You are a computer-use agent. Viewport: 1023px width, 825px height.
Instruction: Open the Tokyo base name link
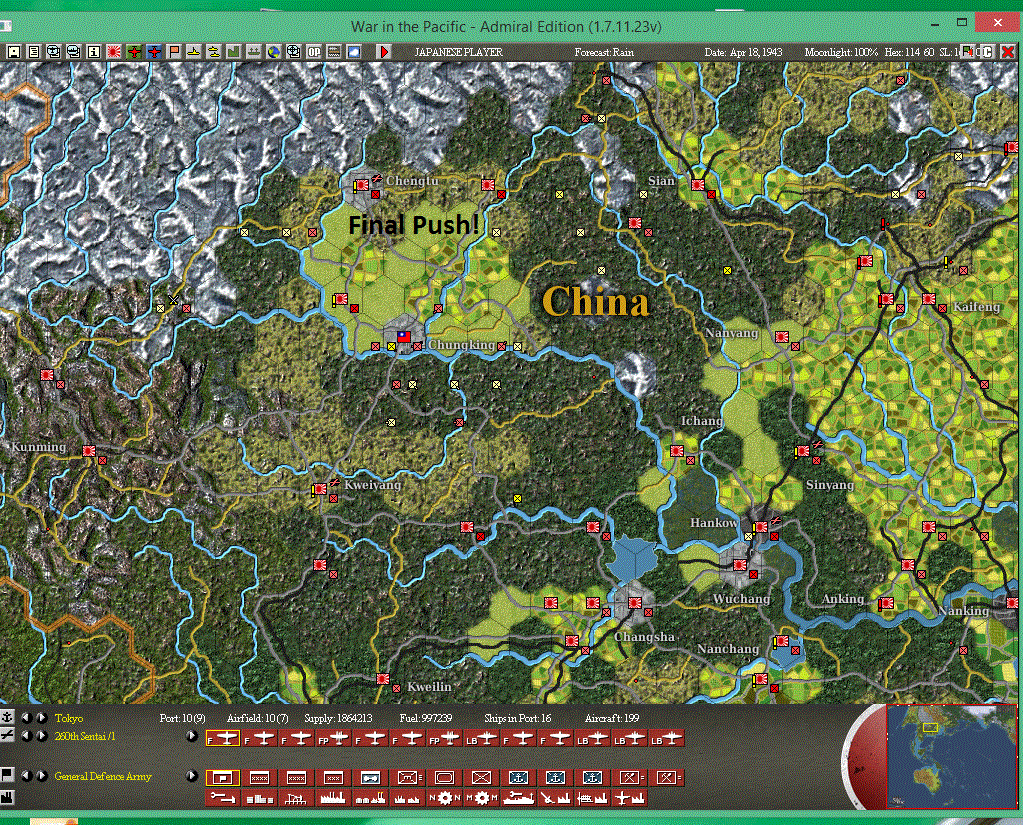point(69,718)
